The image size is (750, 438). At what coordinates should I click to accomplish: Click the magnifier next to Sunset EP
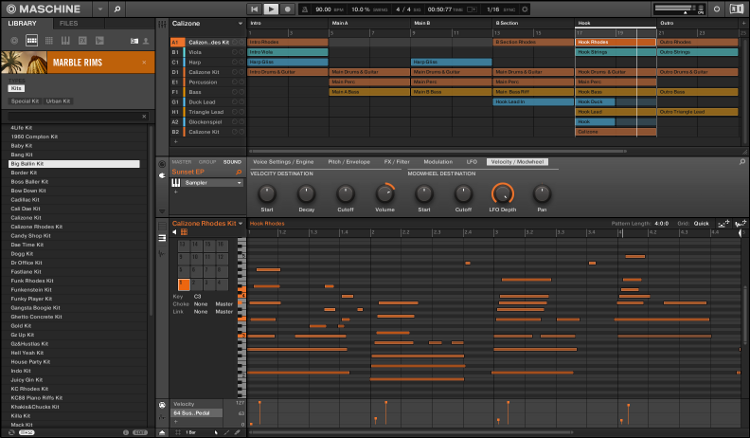tap(238, 172)
